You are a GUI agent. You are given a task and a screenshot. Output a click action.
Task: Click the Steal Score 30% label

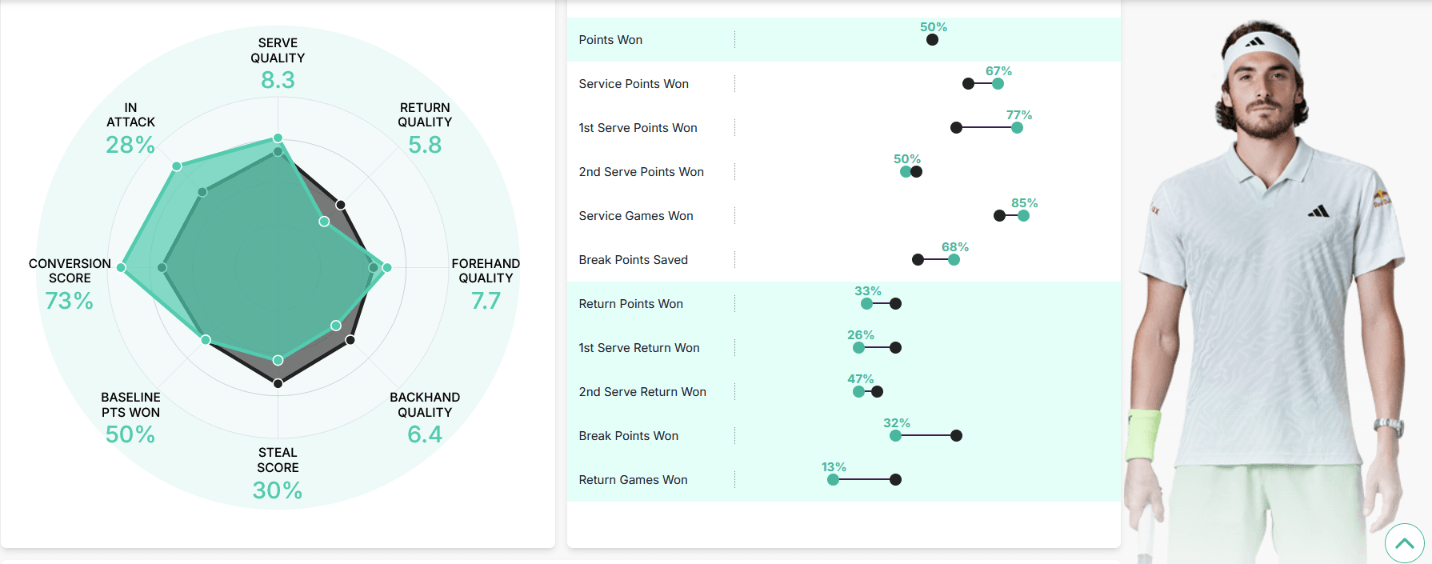coord(278,475)
